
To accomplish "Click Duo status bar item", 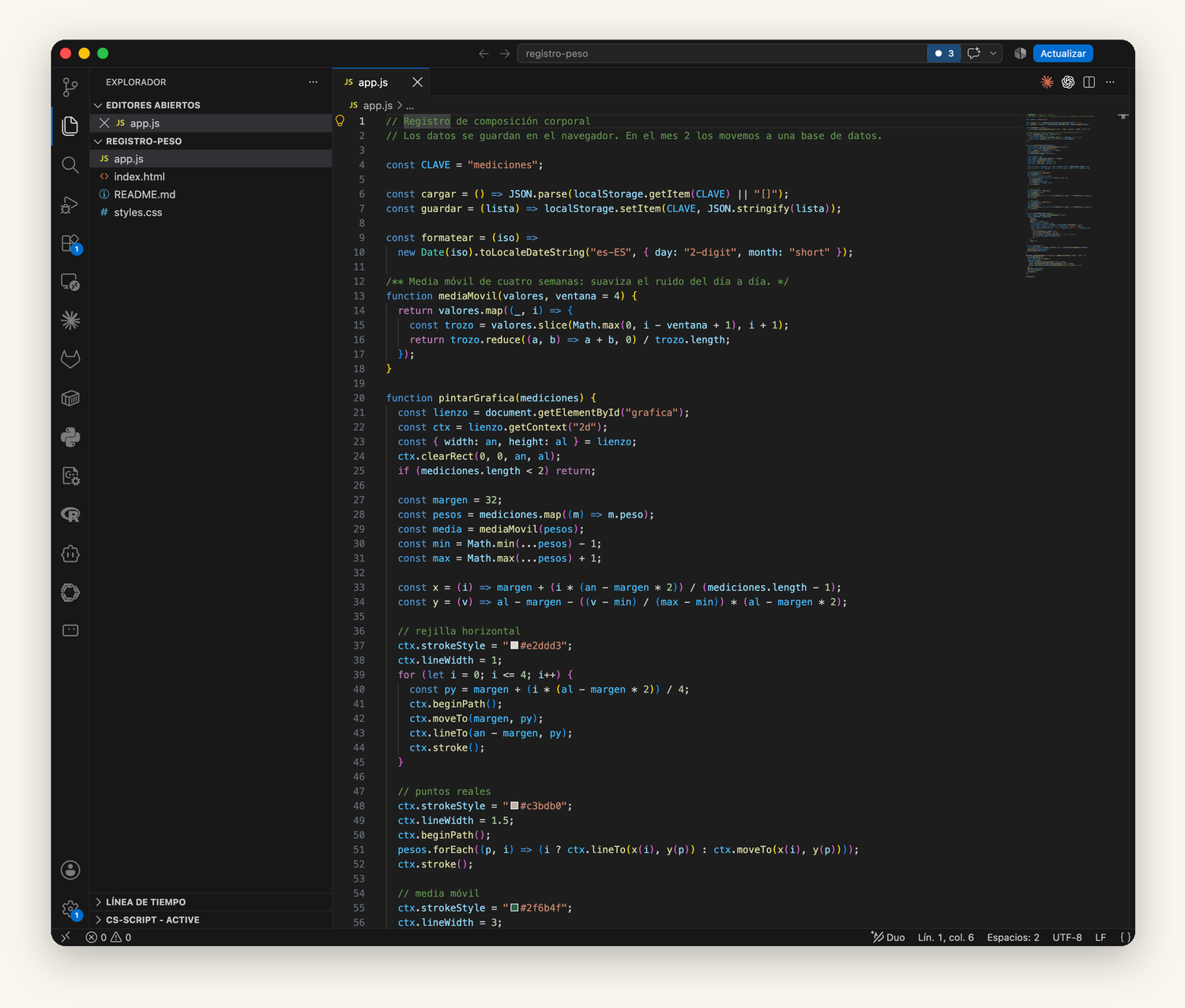I will (x=888, y=937).
